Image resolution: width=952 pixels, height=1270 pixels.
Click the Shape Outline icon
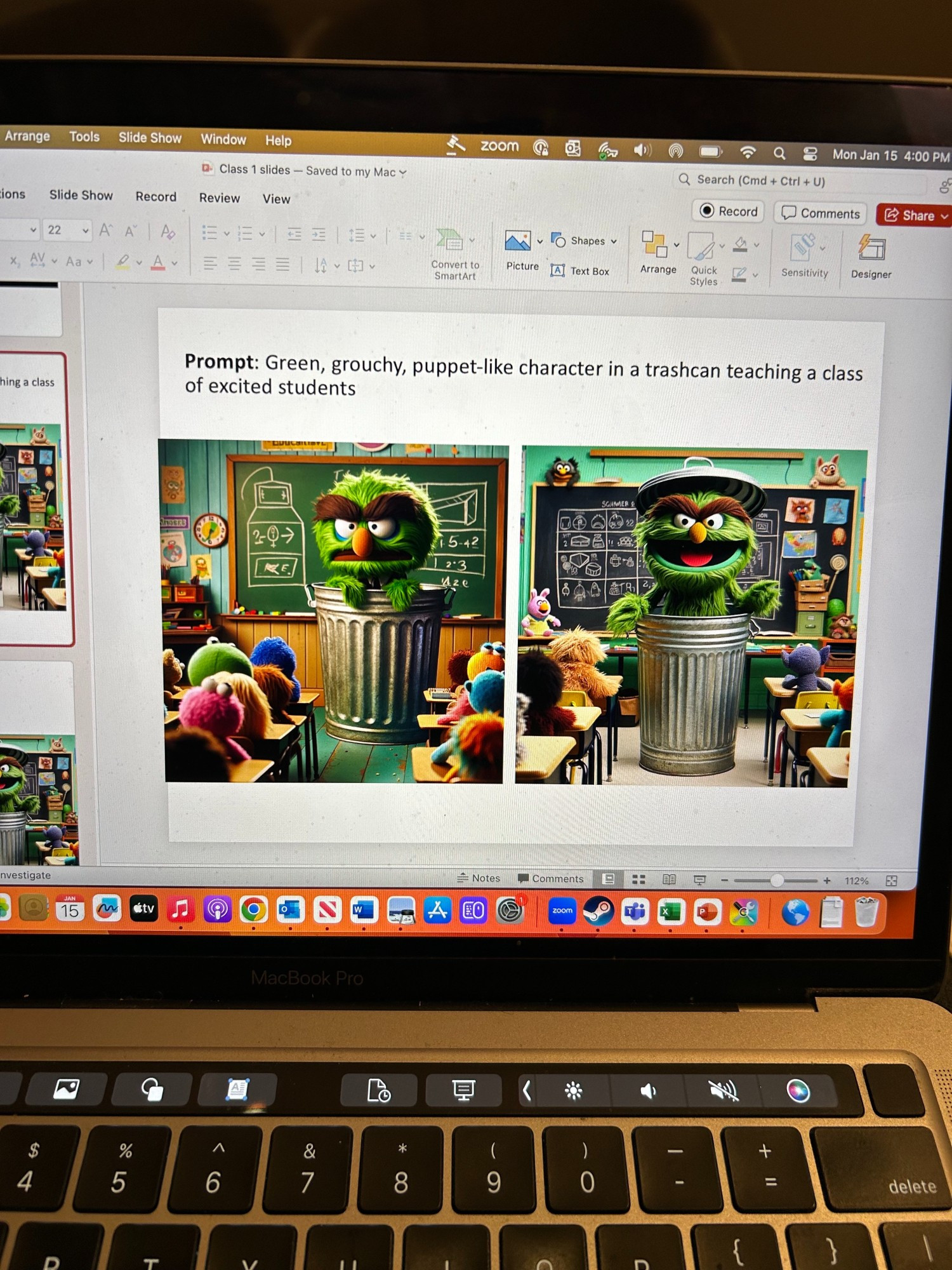click(739, 274)
